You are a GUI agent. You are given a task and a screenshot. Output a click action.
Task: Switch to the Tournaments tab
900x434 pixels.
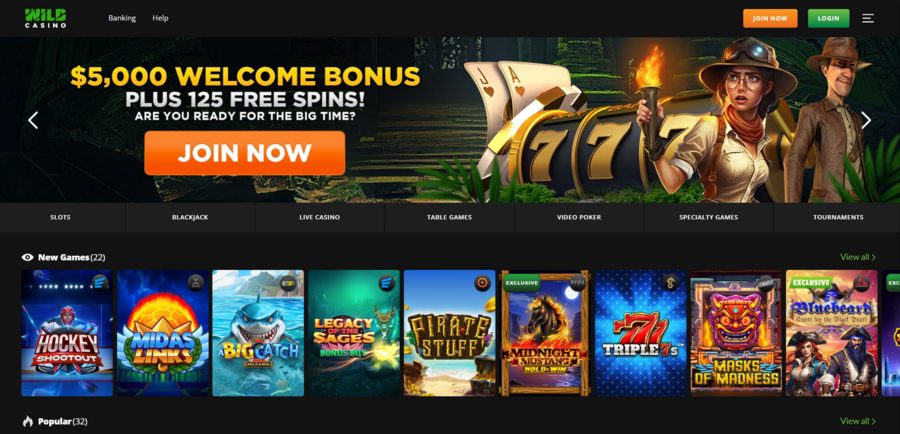[x=838, y=218]
